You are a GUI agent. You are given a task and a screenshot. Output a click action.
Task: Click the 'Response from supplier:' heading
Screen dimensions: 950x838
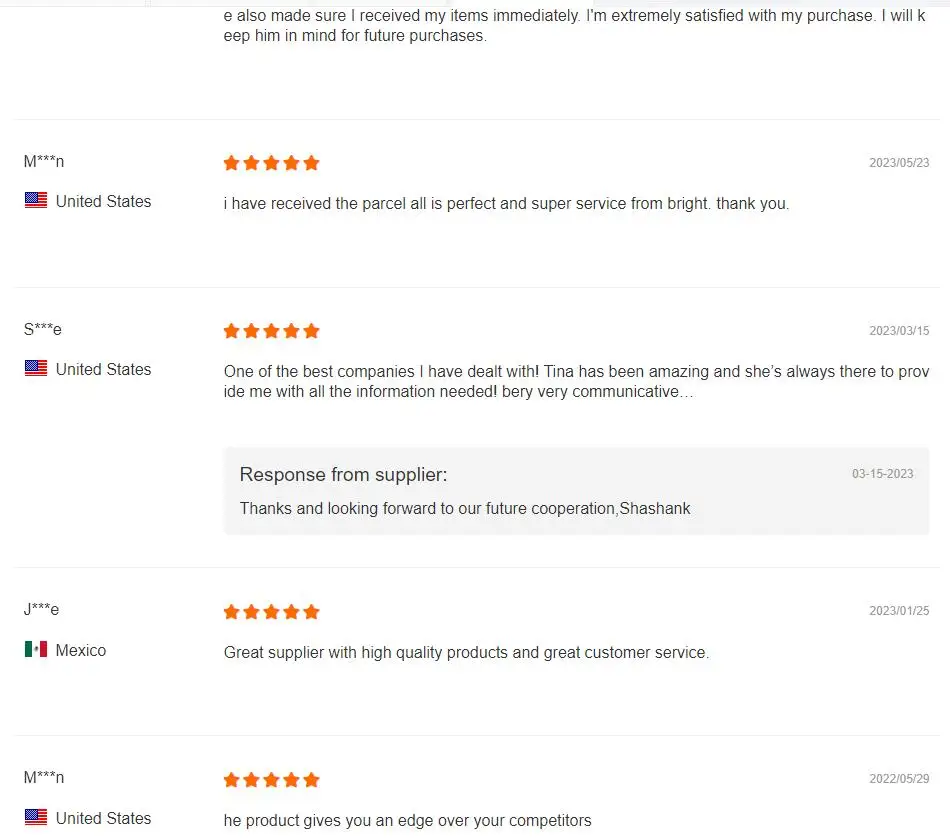343,475
